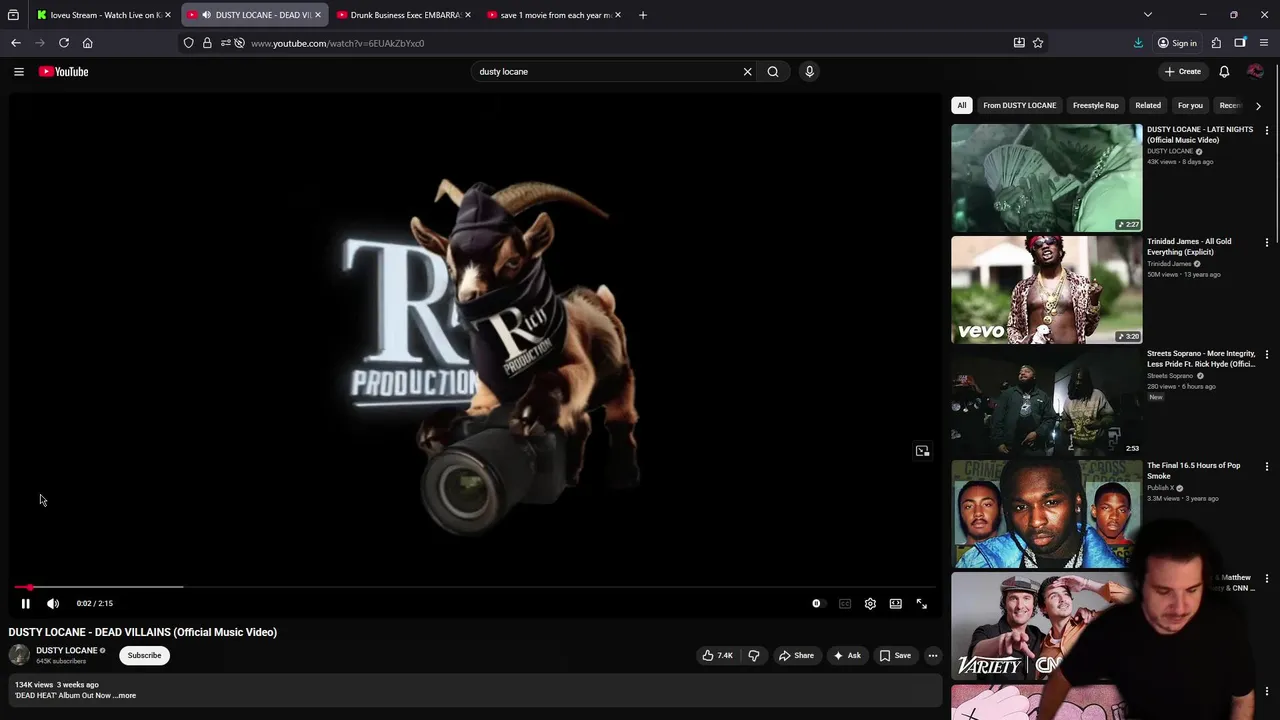
Task: Save video to a playlist
Action: 895,656
